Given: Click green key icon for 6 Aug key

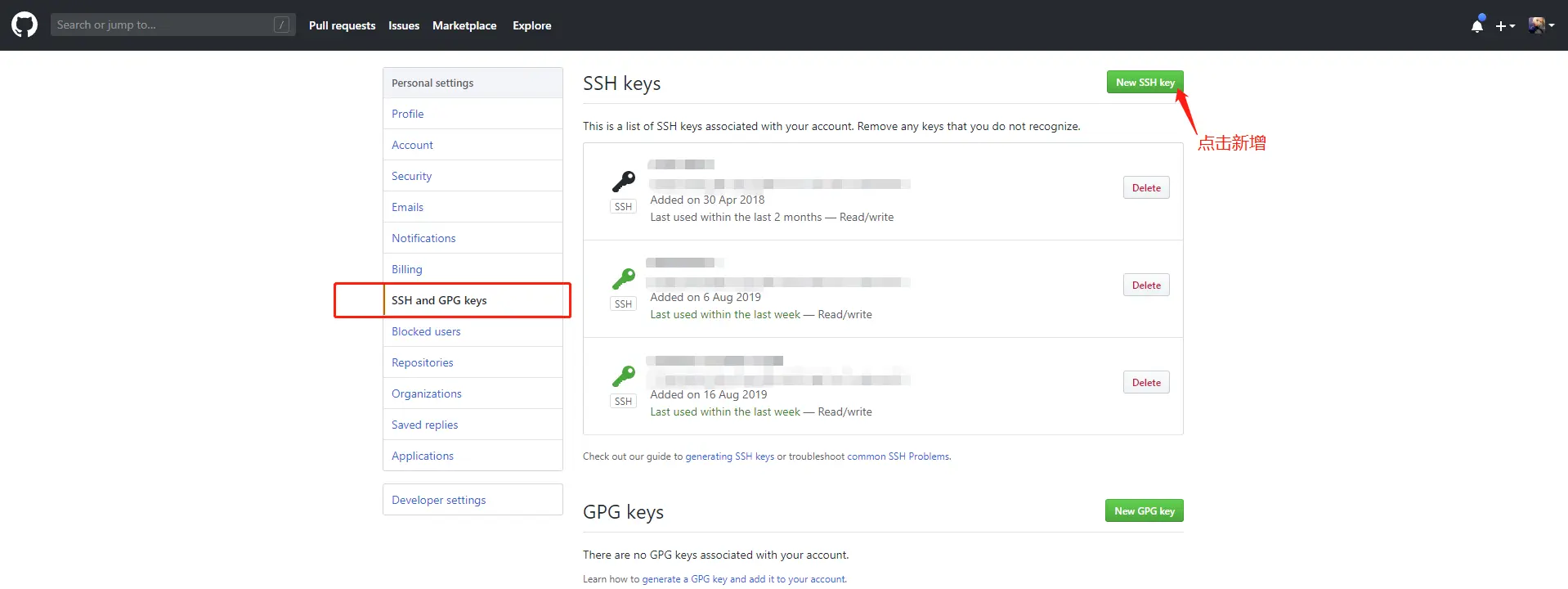Looking at the screenshot, I should point(624,279).
